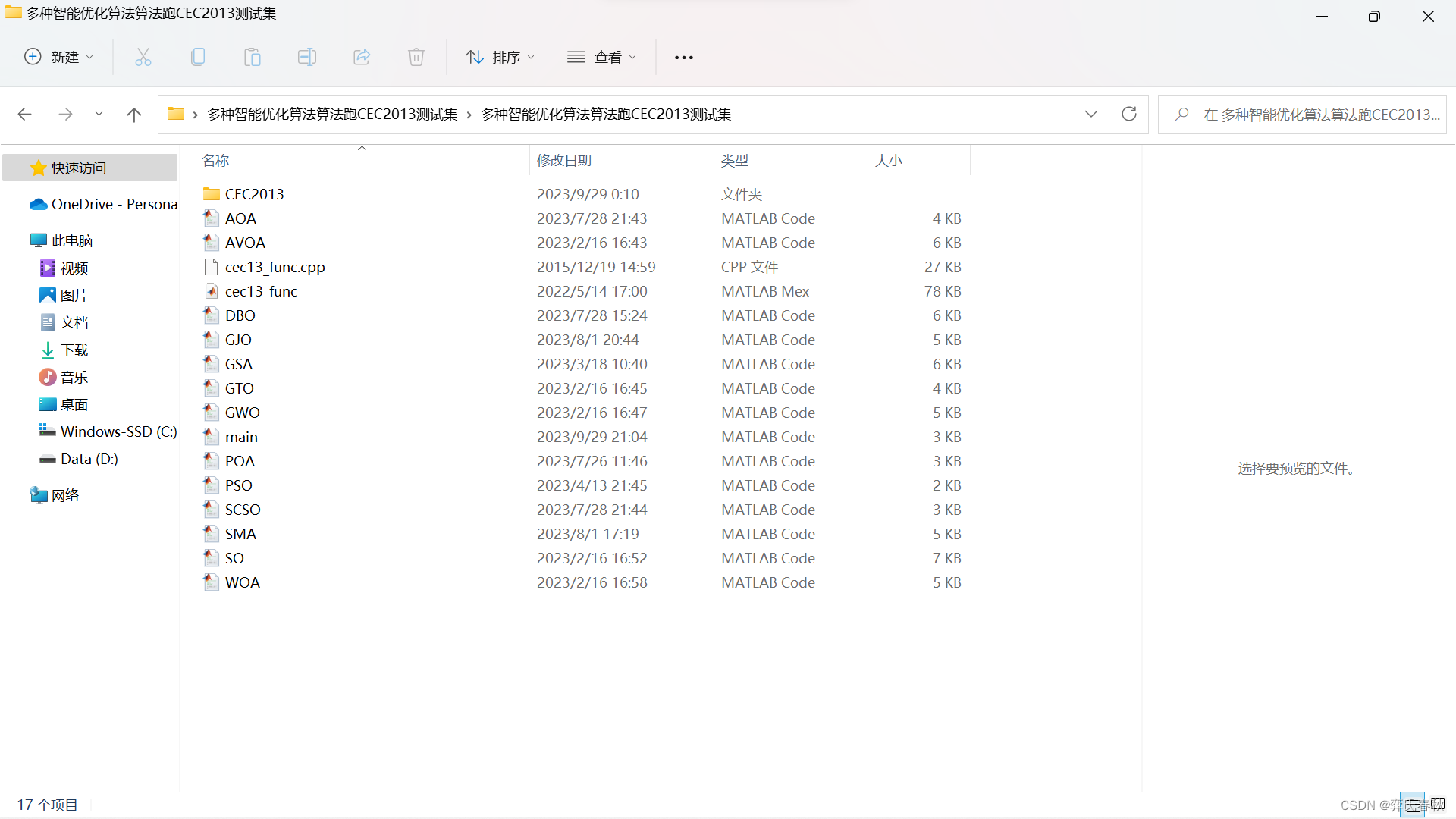The width and height of the screenshot is (1456, 819).
Task: Refresh the current folder view
Action: coord(1129,114)
